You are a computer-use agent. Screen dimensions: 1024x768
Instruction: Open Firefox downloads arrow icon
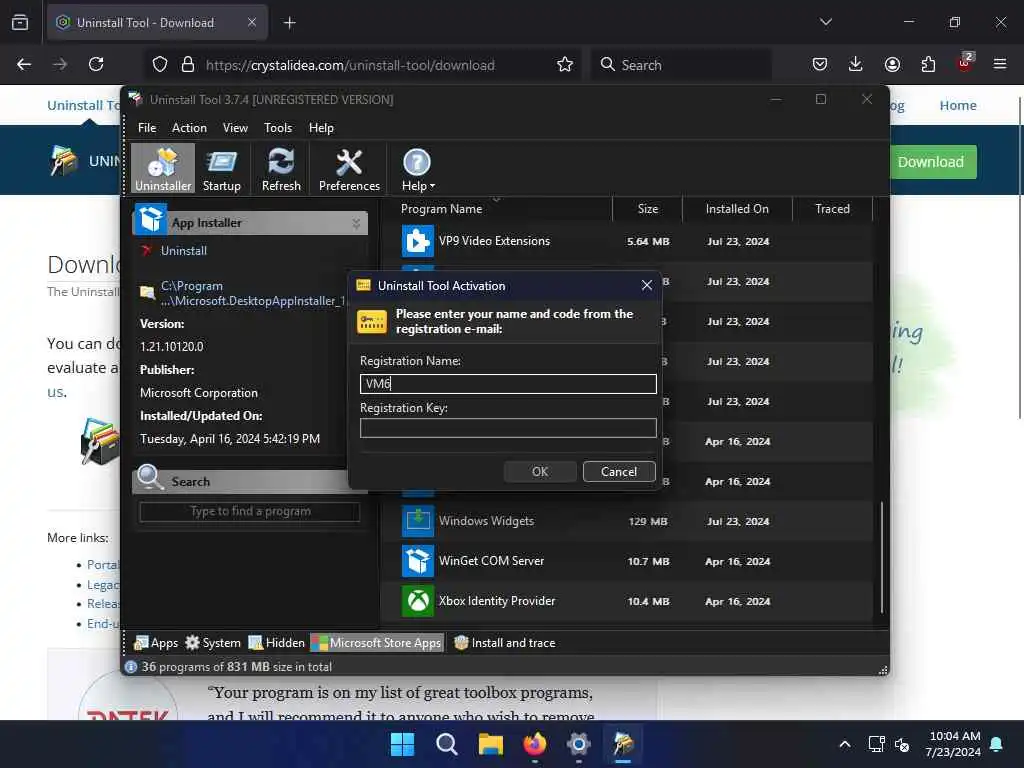pyautogui.click(x=856, y=64)
